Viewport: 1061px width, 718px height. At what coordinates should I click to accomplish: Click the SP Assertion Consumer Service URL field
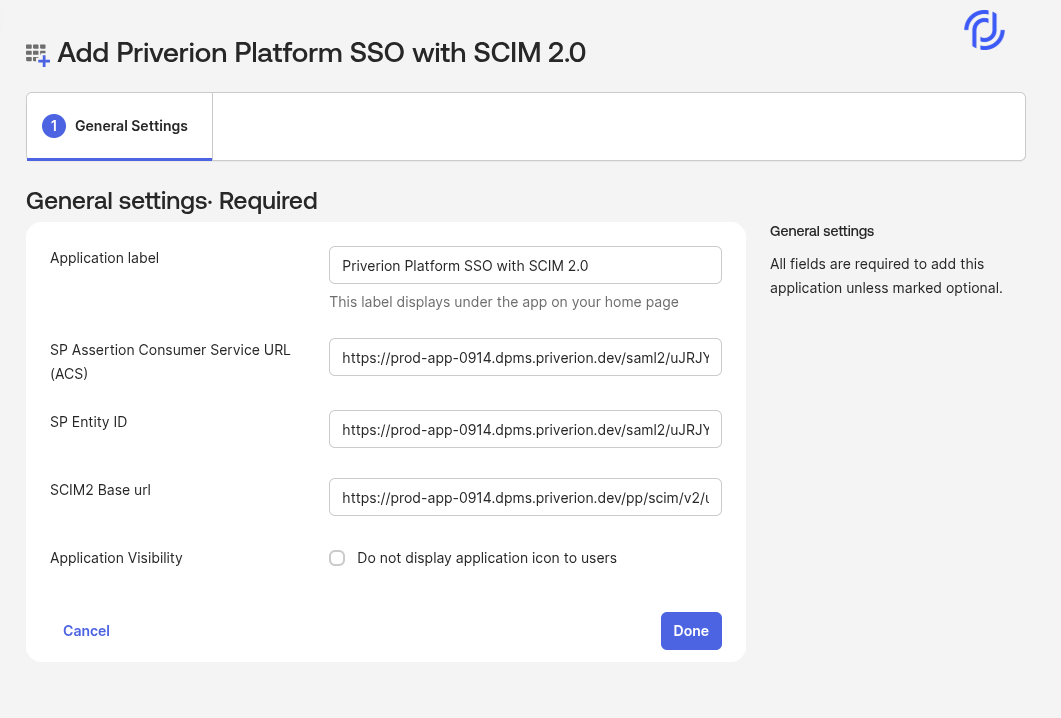click(525, 357)
